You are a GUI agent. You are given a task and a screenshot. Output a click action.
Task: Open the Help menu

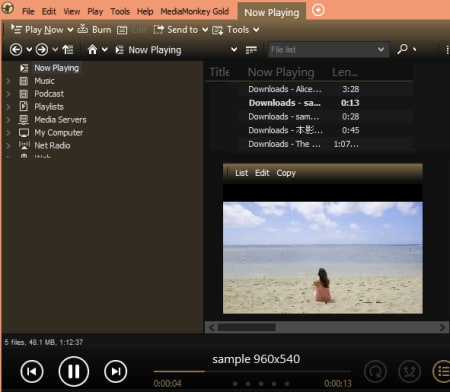pyautogui.click(x=145, y=12)
